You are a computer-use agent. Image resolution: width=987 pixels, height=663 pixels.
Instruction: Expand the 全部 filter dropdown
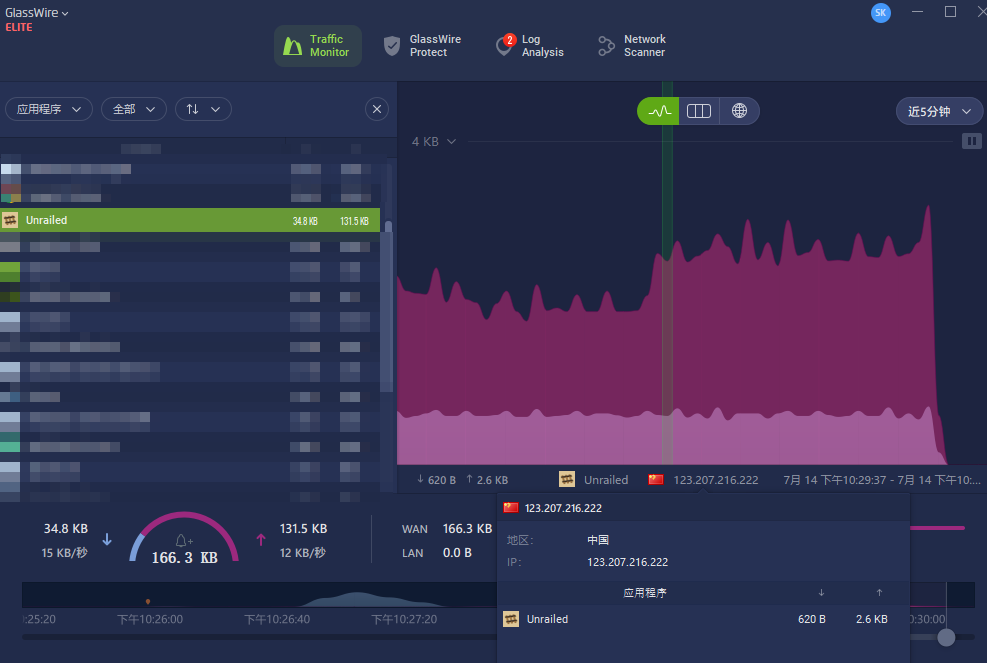(x=133, y=110)
